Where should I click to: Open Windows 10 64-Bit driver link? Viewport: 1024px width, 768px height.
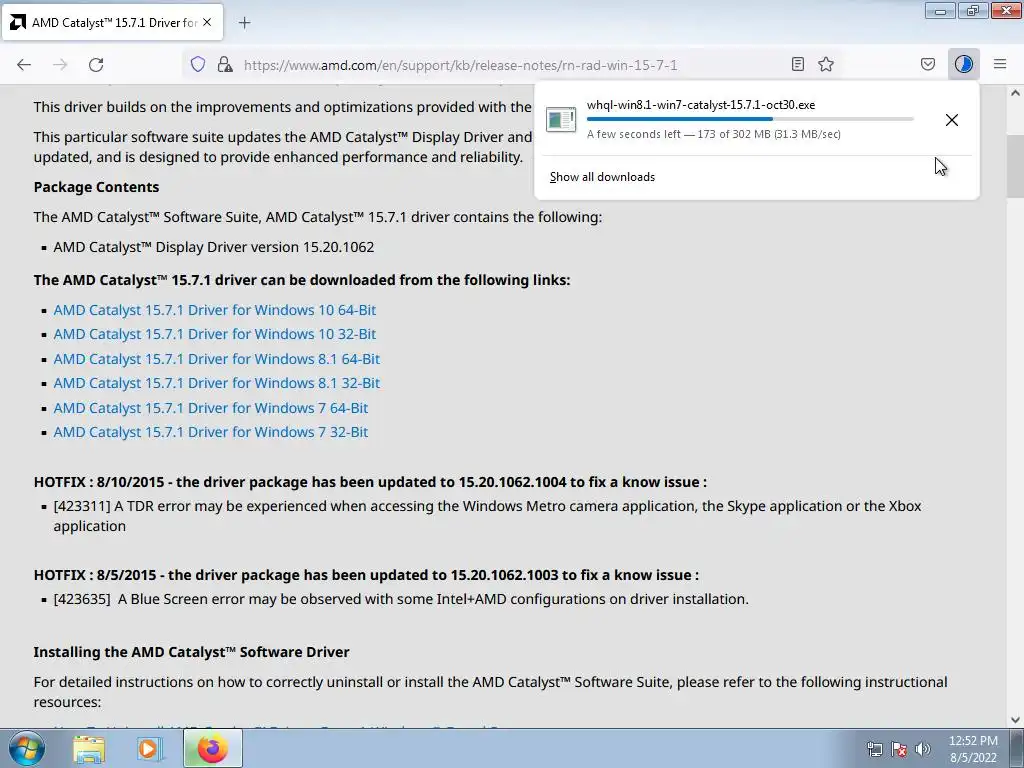tap(215, 310)
